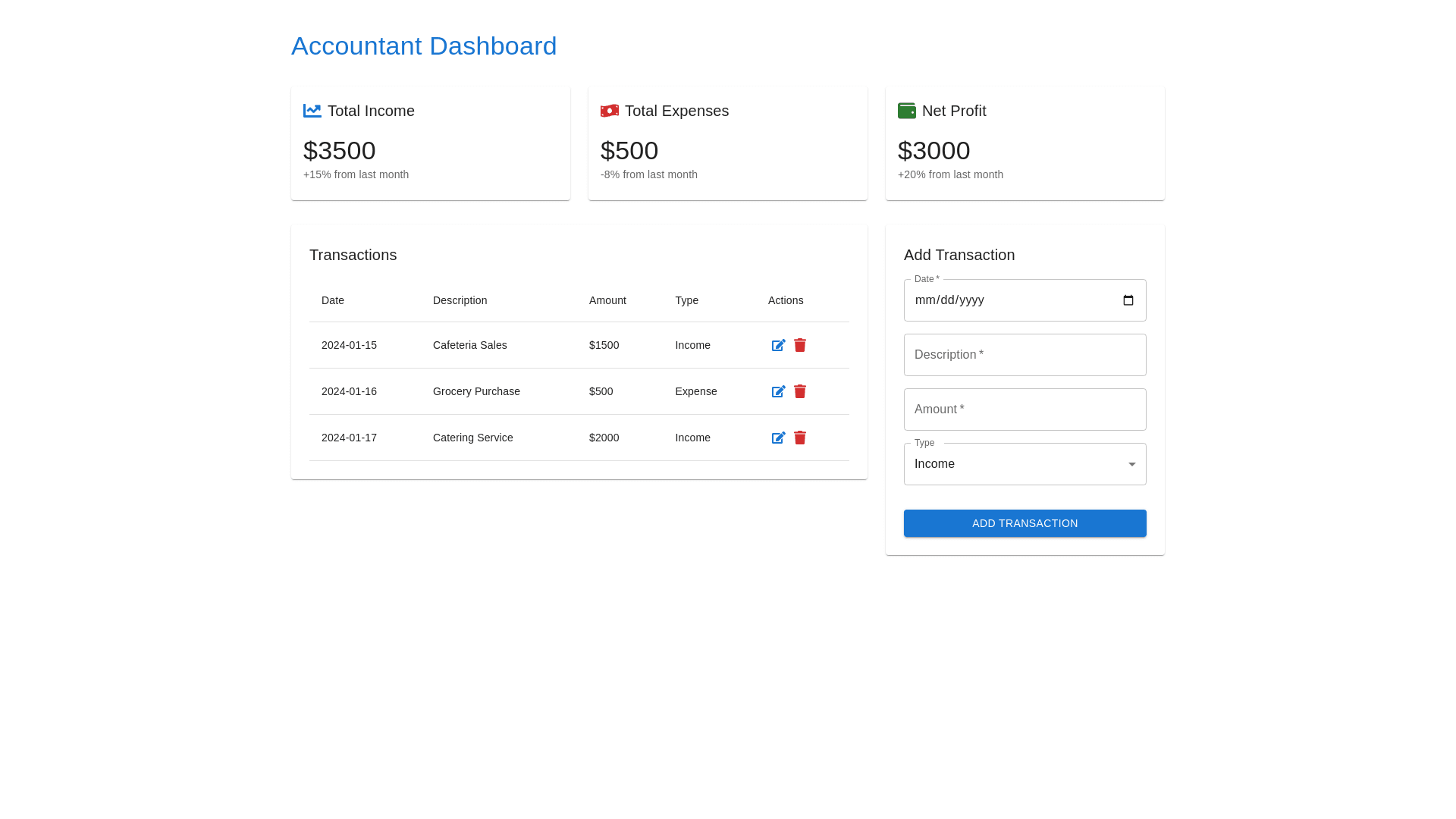1456x819 pixels.
Task: Open the date picker calendar icon
Action: (x=1128, y=300)
